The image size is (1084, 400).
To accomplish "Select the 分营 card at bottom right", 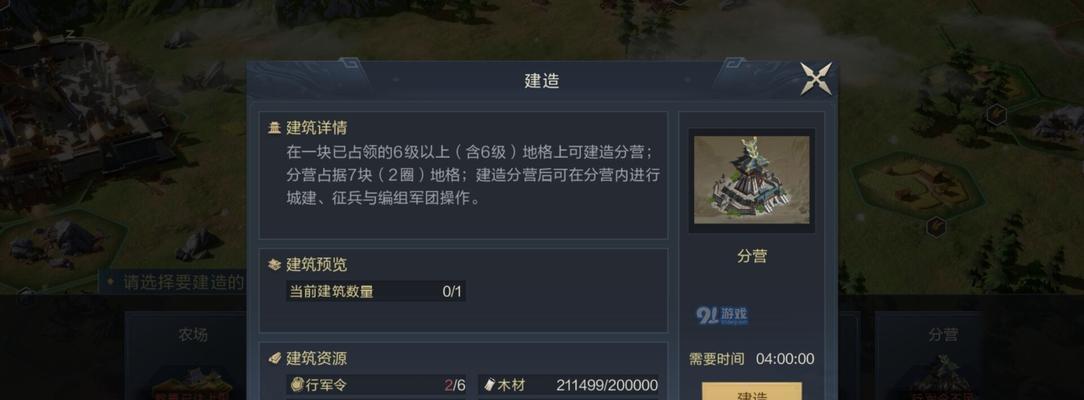I will tap(944, 356).
